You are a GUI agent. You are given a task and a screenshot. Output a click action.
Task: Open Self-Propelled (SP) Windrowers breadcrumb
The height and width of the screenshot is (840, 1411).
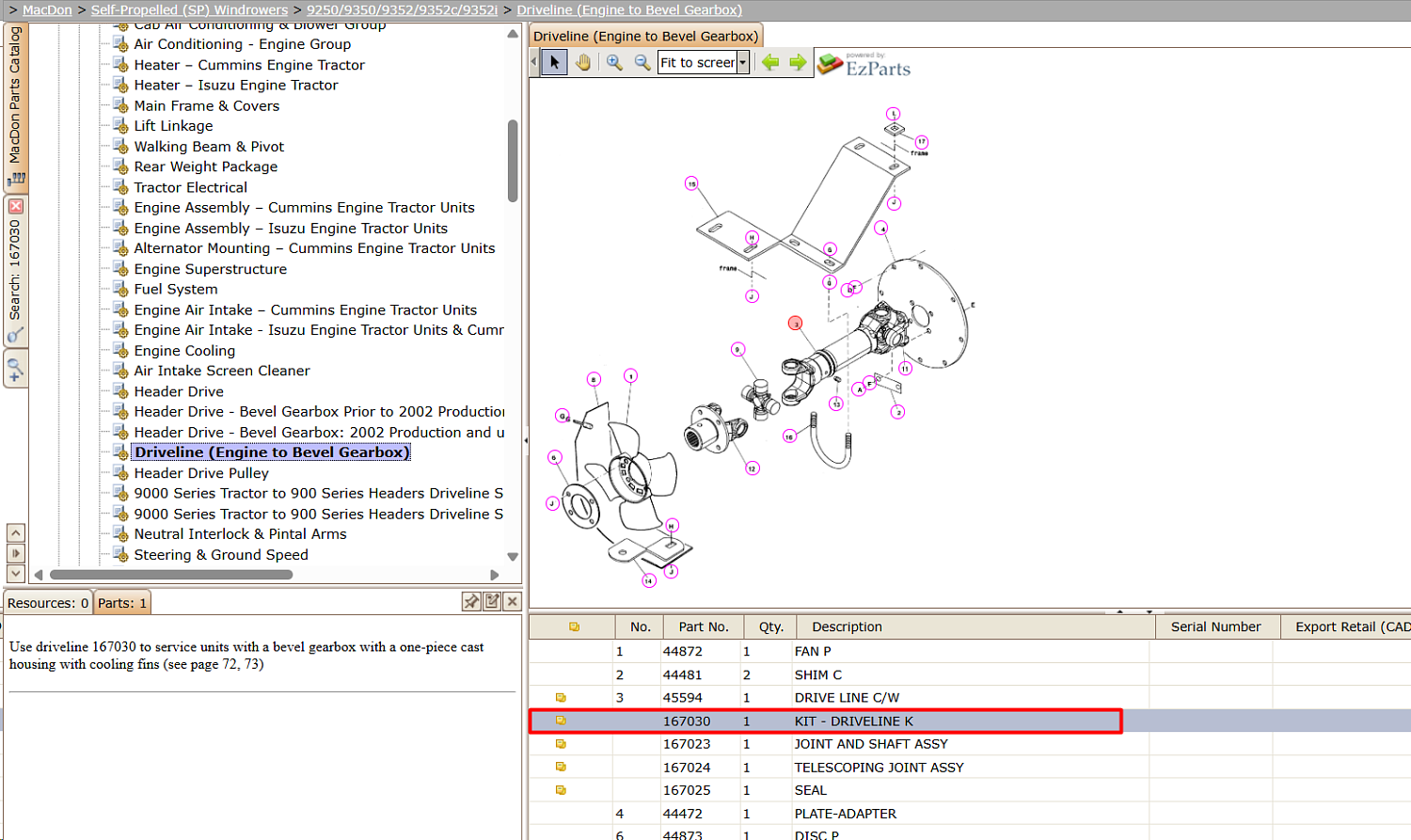189,9
